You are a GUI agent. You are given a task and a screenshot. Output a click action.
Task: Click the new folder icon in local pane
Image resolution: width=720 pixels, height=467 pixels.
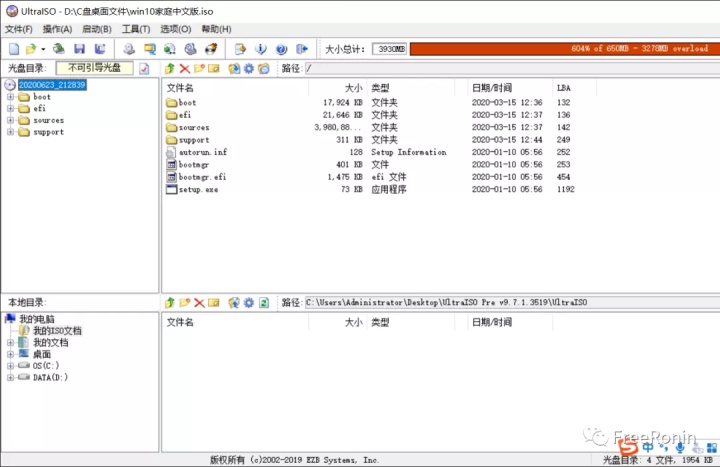tap(185, 303)
